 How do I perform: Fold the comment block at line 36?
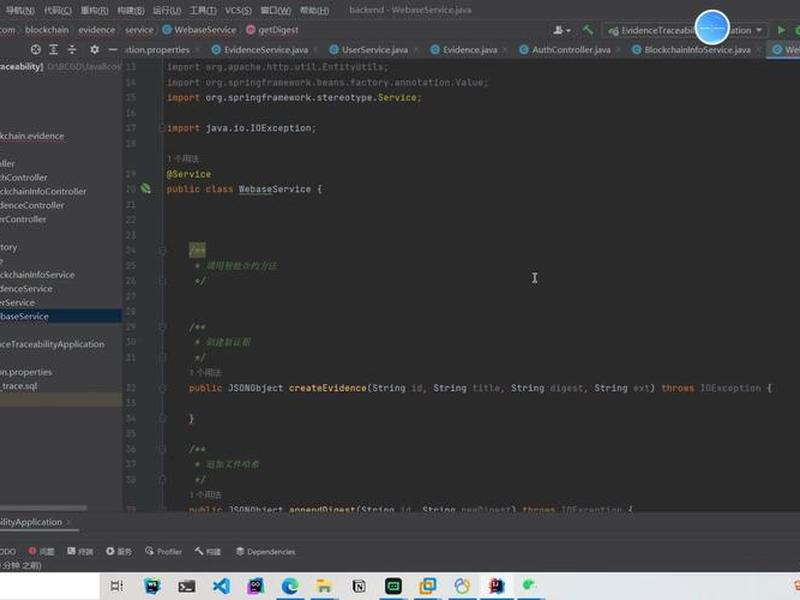click(x=162, y=449)
